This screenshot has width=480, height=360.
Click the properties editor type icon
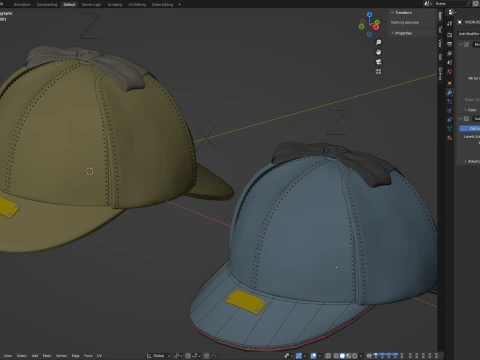pos(451,12)
